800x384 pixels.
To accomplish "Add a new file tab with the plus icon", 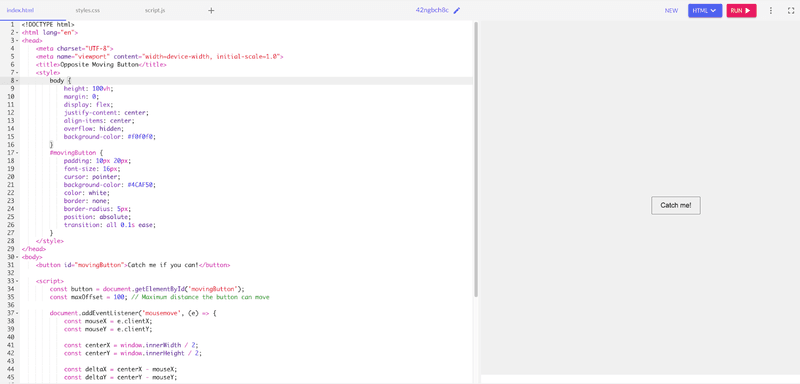I will (211, 10).
